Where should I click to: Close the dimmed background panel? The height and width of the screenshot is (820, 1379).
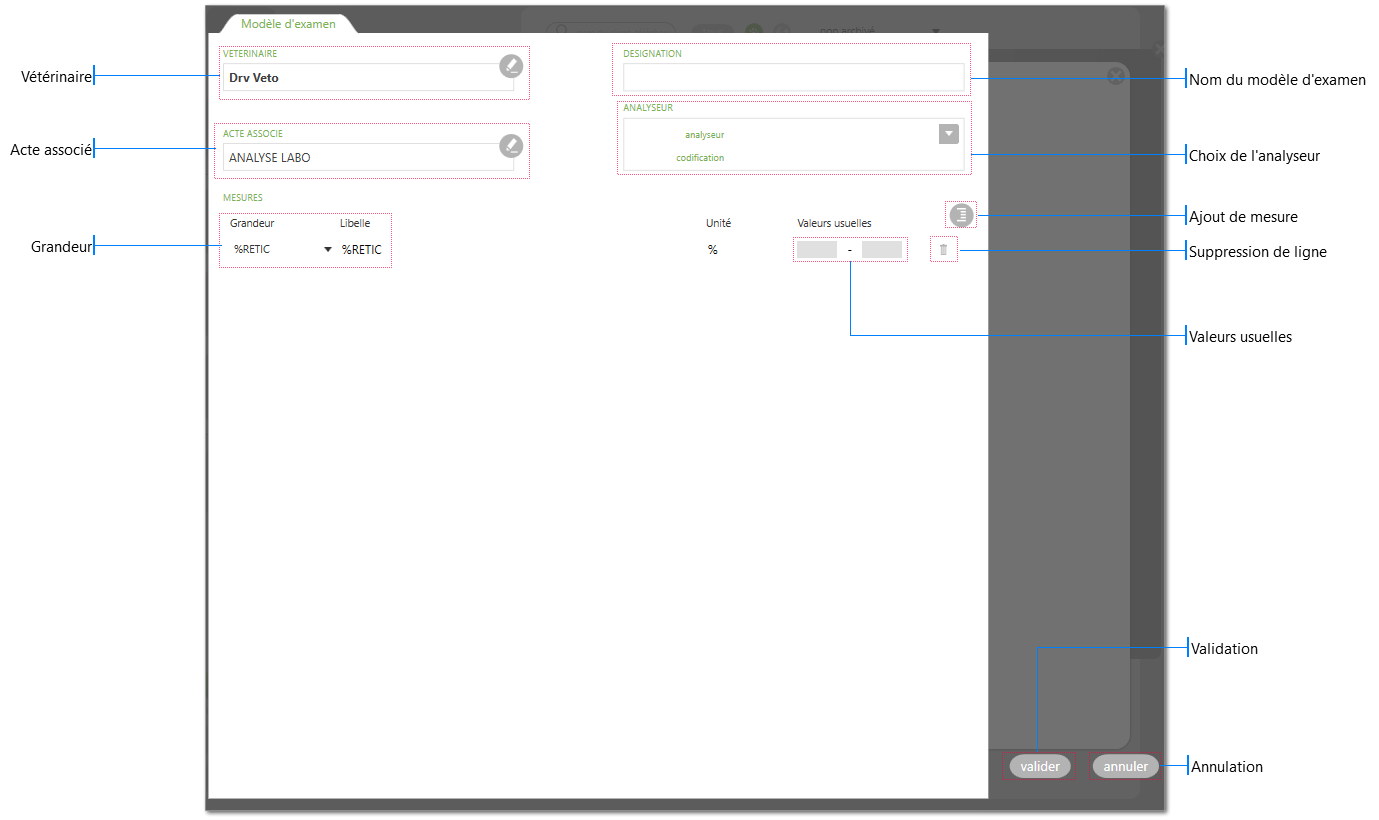coord(1116,76)
